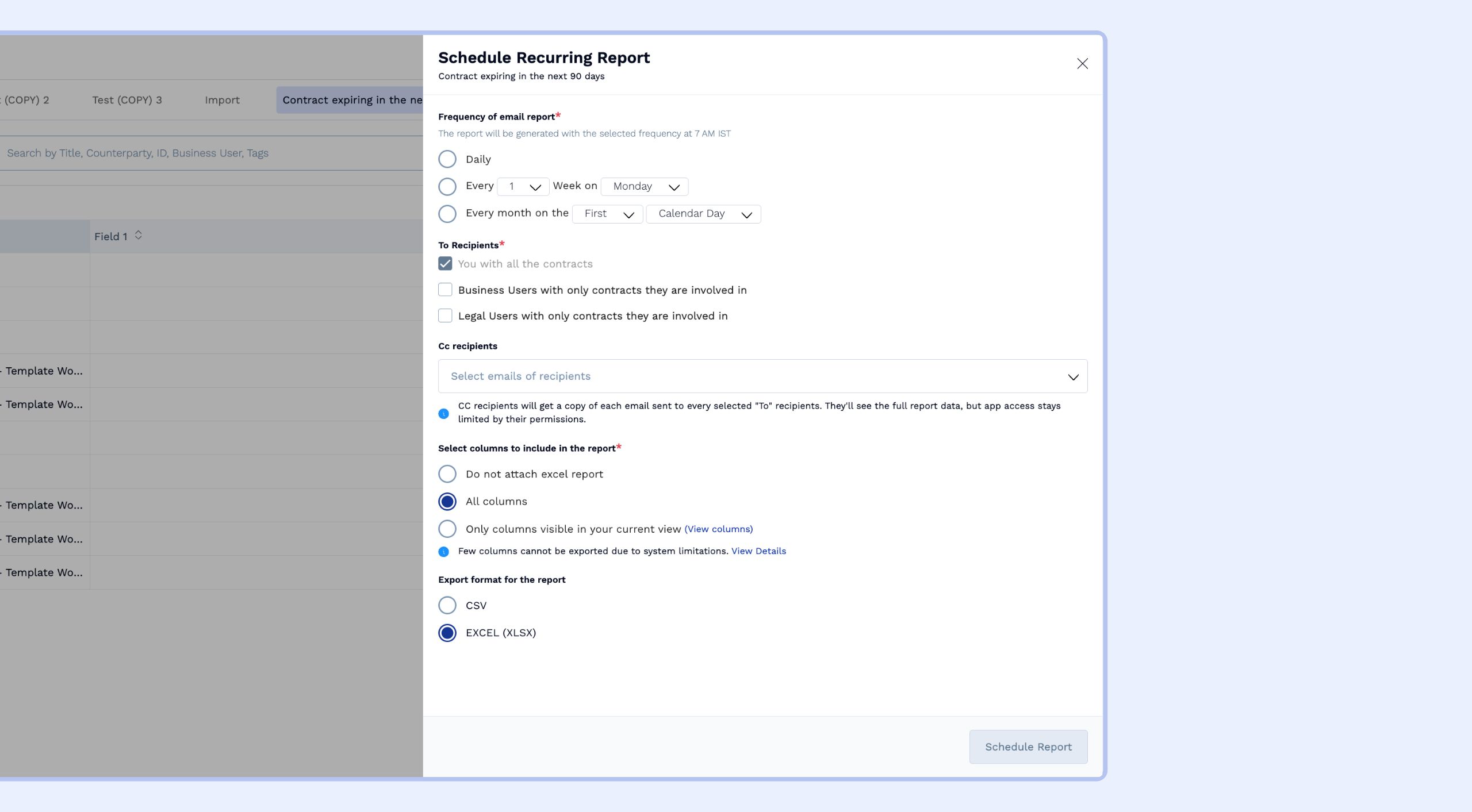
Task: Switch to Contract expiring tab
Action: (x=350, y=100)
